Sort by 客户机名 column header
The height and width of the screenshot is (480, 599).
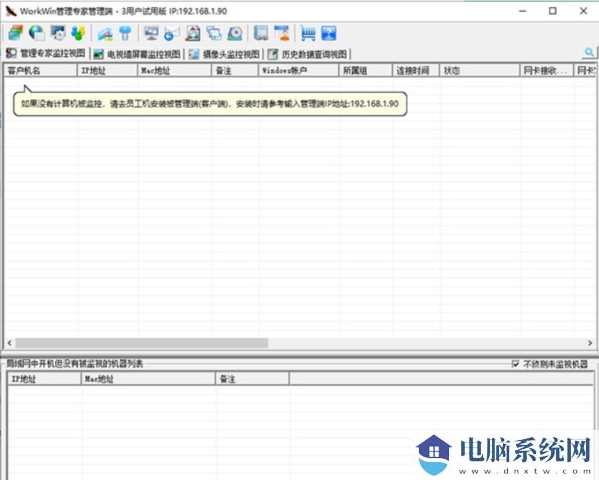40,70
